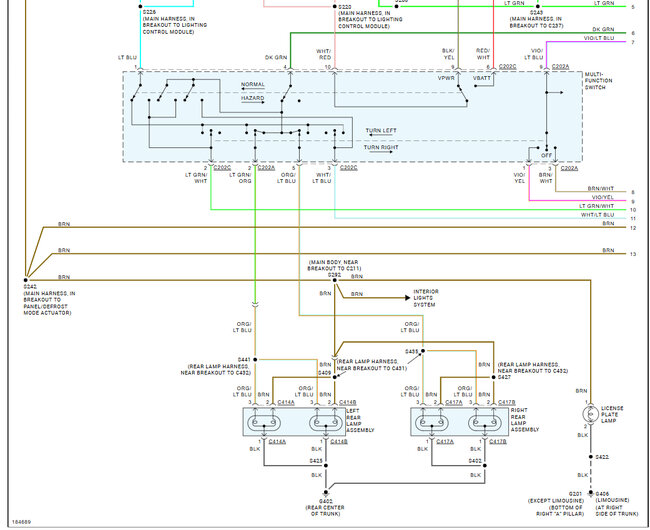Click the LT GRN/ORG wire label below the switch
The image size is (650, 530).
(240, 178)
